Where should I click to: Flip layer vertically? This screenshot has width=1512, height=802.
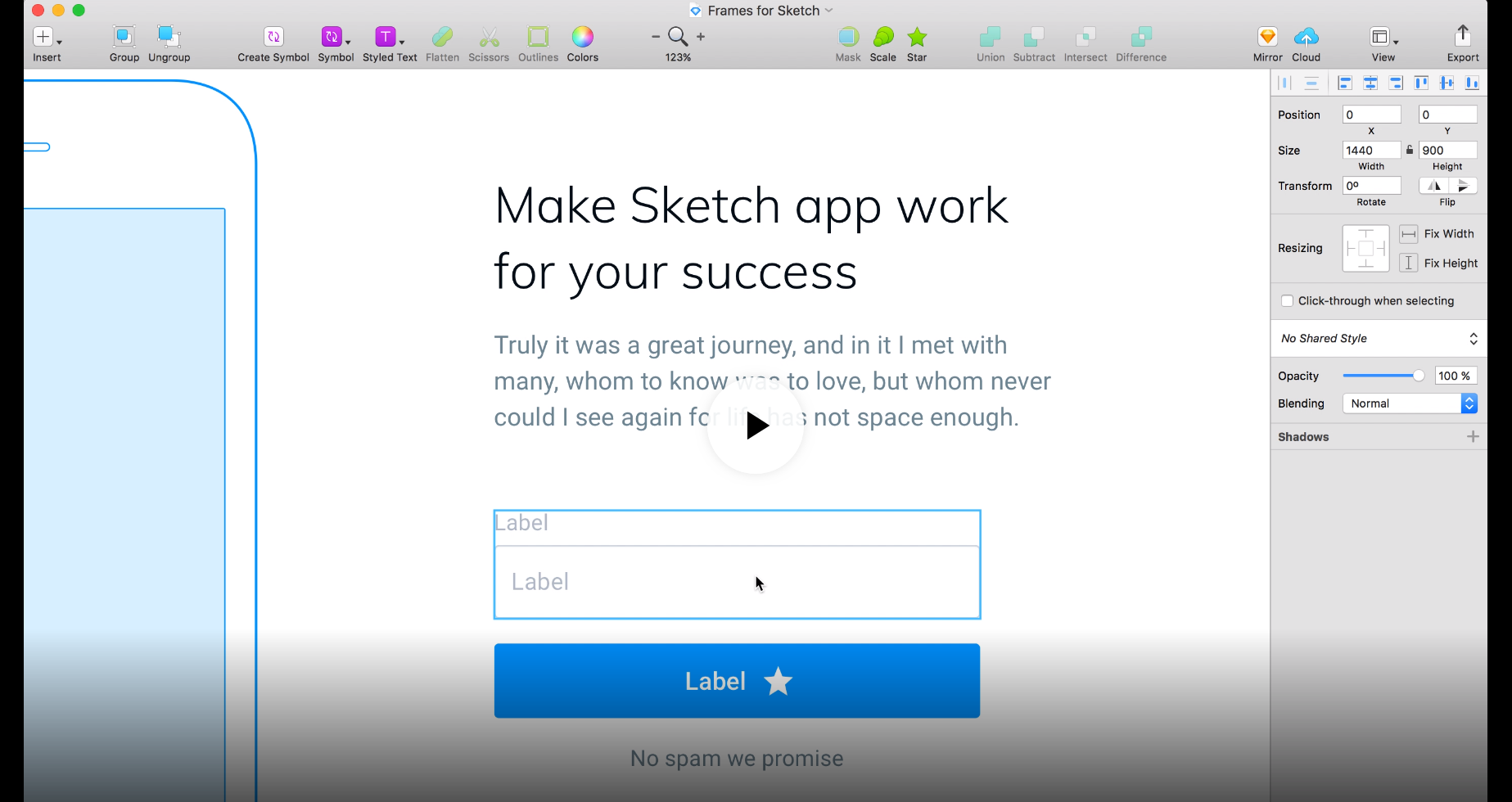(x=1463, y=186)
